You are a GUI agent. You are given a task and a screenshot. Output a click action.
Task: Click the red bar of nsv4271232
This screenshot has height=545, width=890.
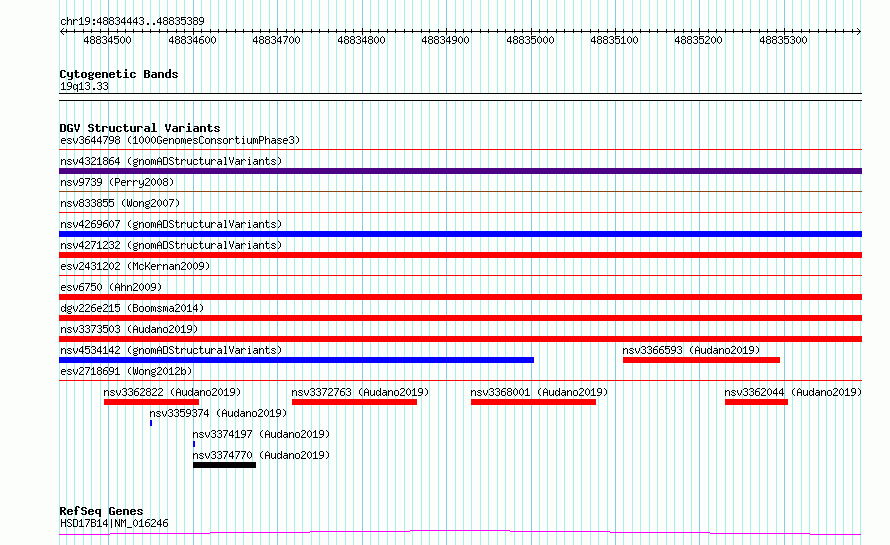click(x=460, y=255)
